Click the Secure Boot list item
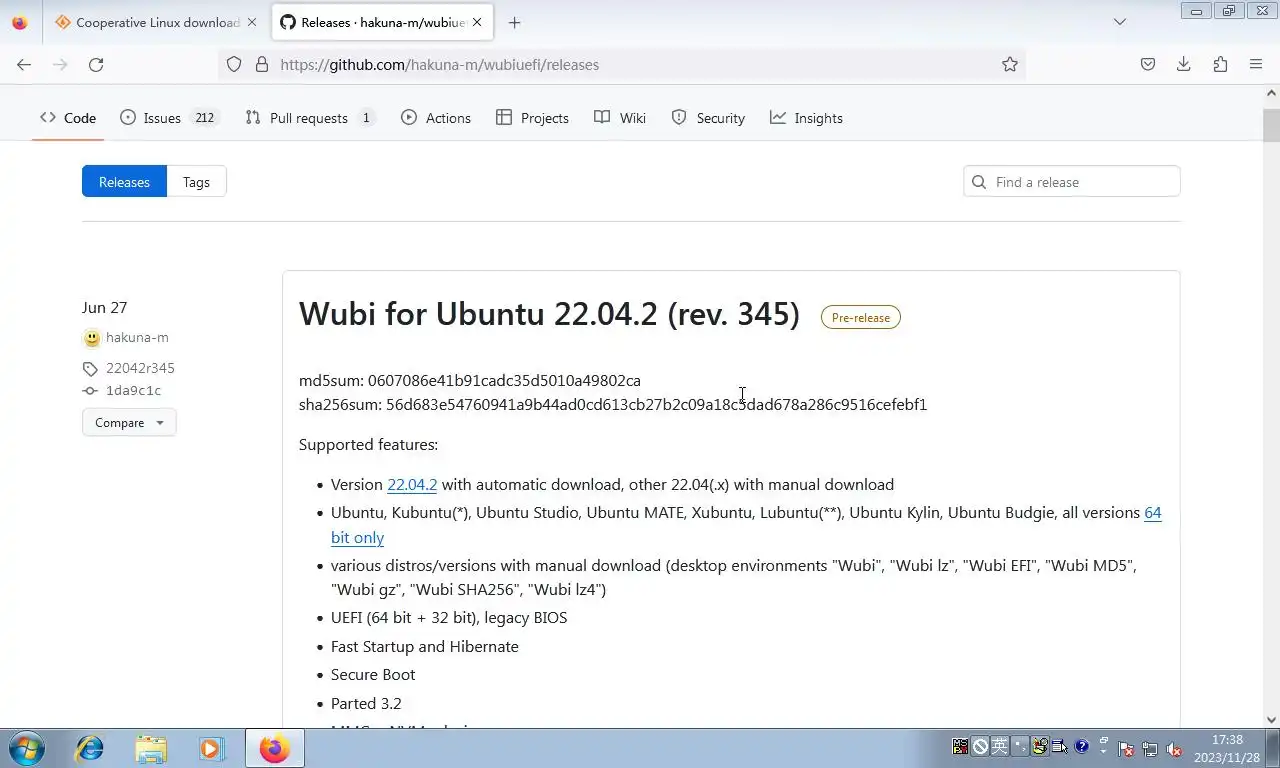The height and width of the screenshot is (768, 1280). [x=373, y=674]
